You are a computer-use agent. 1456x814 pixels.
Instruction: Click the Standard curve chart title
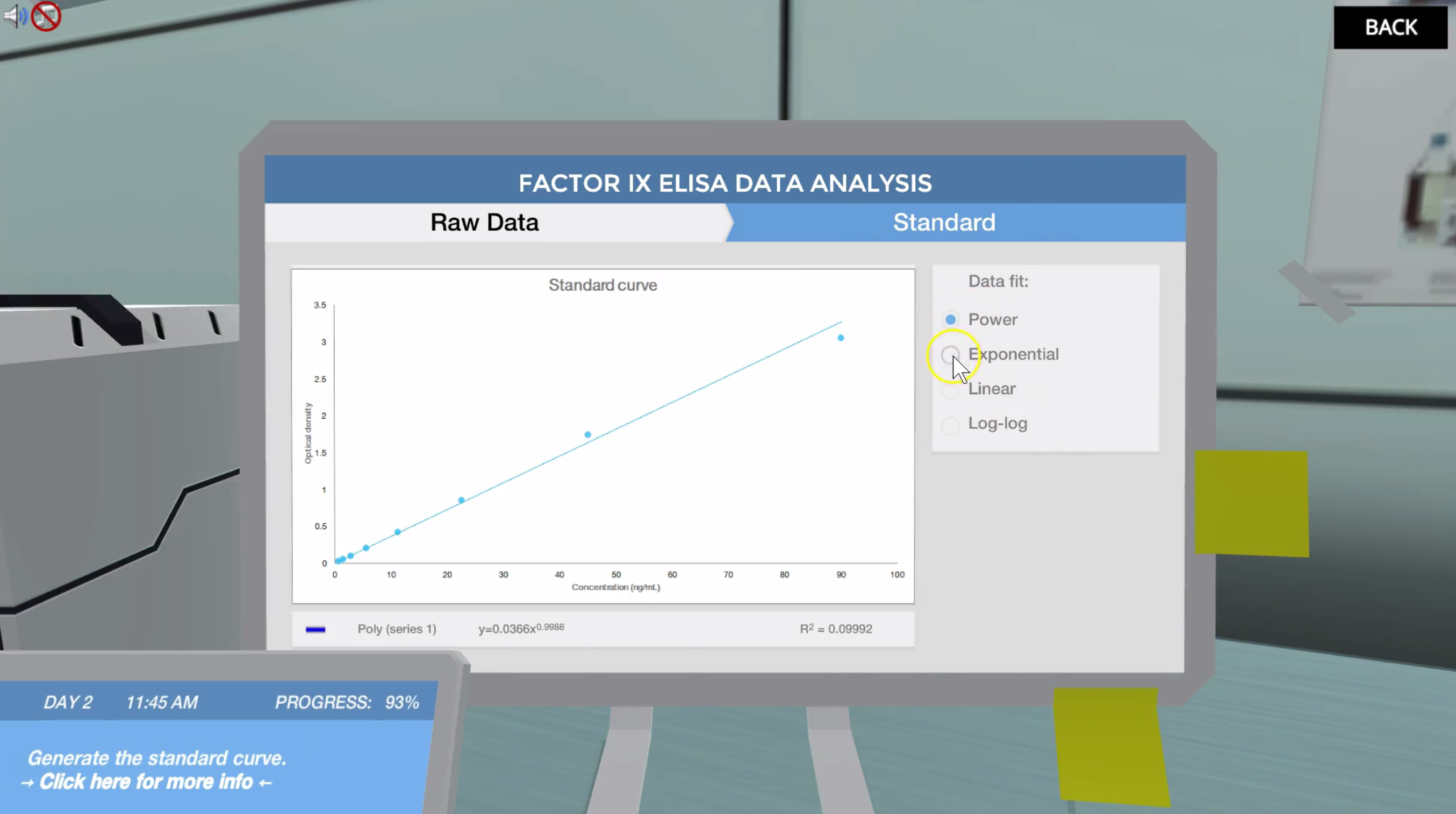603,285
